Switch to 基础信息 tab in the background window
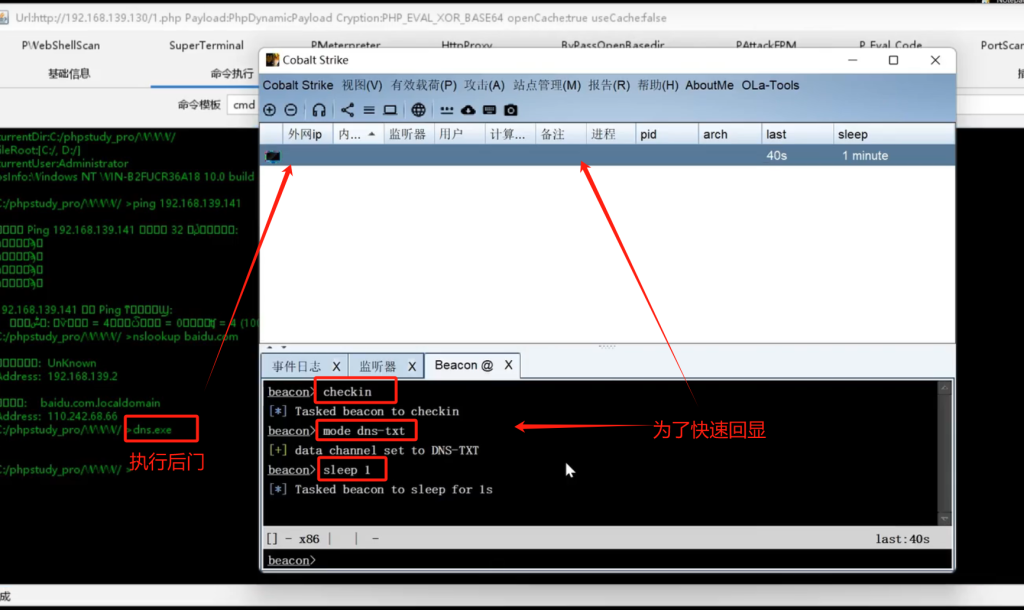The height and width of the screenshot is (610, 1024). tap(69, 73)
